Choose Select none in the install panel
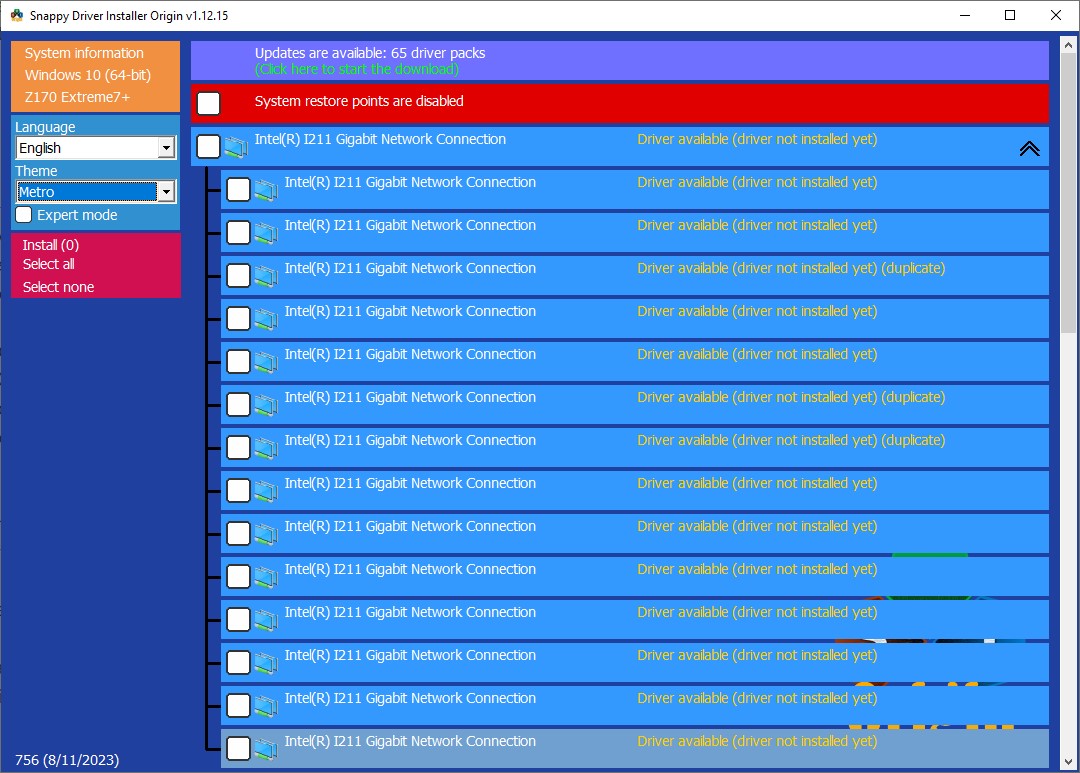The height and width of the screenshot is (773, 1080). tap(59, 287)
